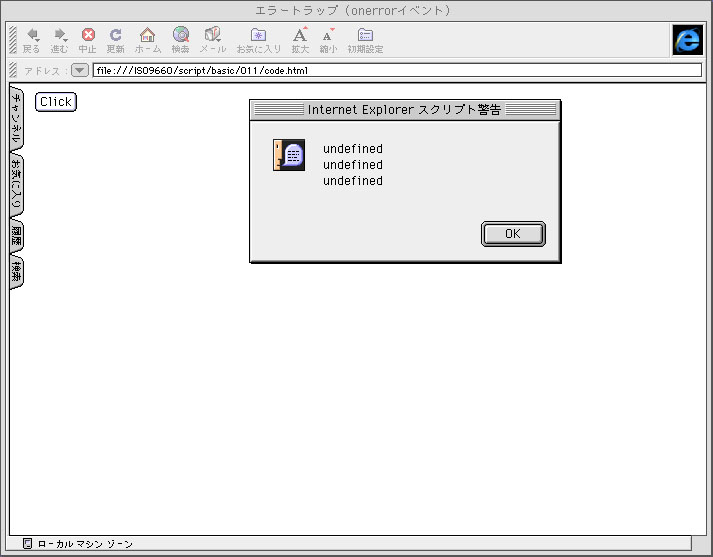
Task: Click the Forward (進む) toolbar icon
Action: 59,40
